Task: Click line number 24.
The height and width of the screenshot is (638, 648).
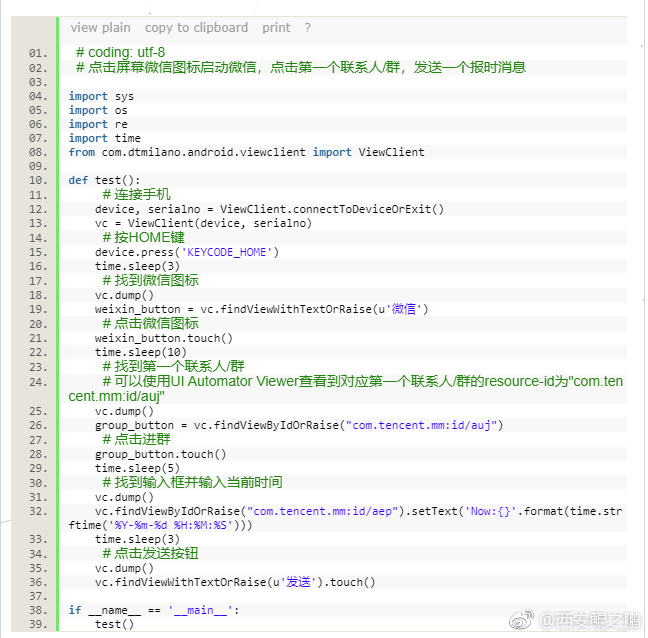Action: point(38,382)
